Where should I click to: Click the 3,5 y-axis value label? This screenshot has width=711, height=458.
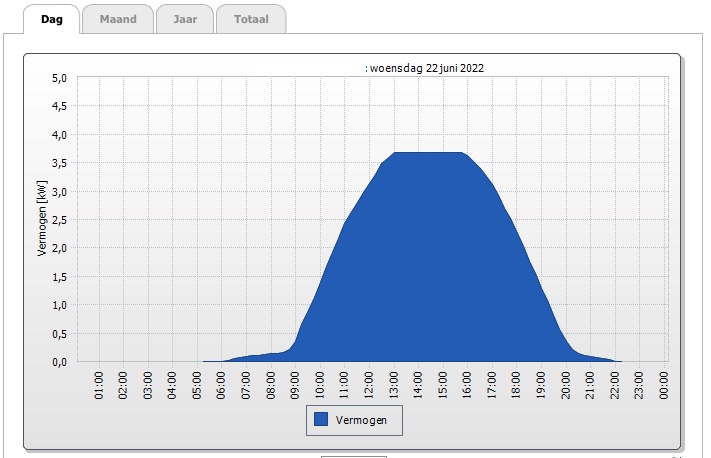click(x=58, y=163)
